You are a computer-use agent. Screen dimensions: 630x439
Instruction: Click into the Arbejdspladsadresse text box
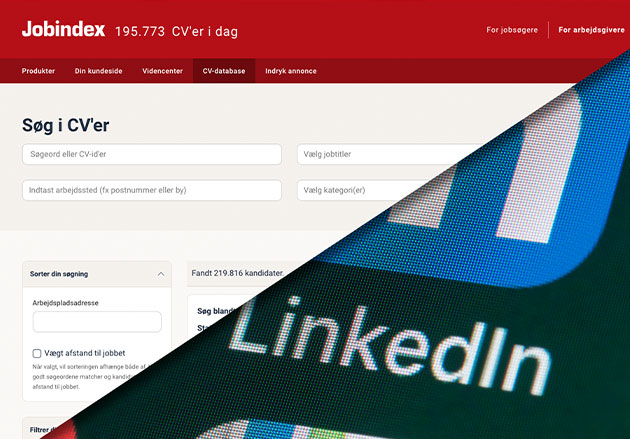point(97,322)
